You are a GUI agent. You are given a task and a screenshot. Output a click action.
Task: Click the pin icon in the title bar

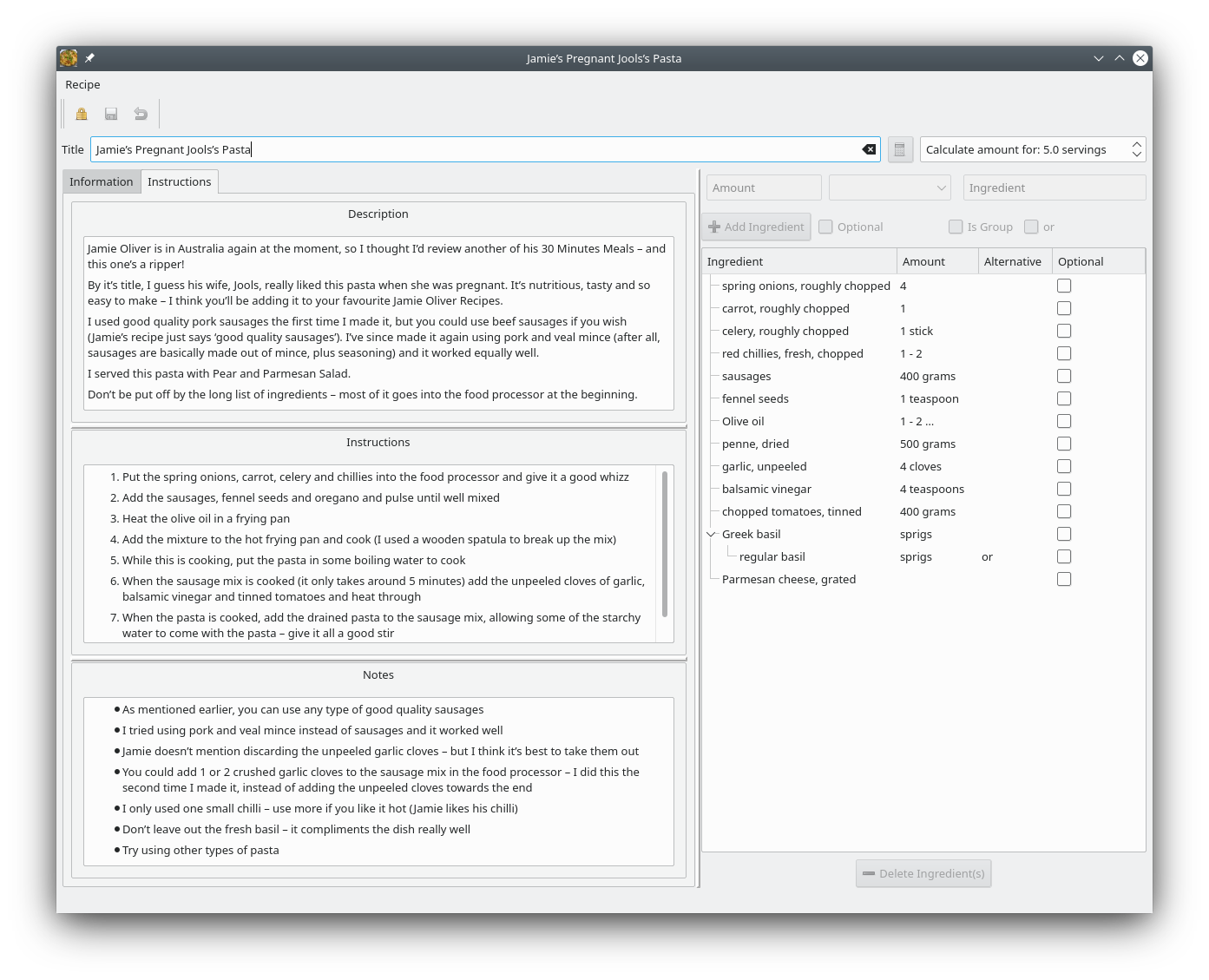89,58
